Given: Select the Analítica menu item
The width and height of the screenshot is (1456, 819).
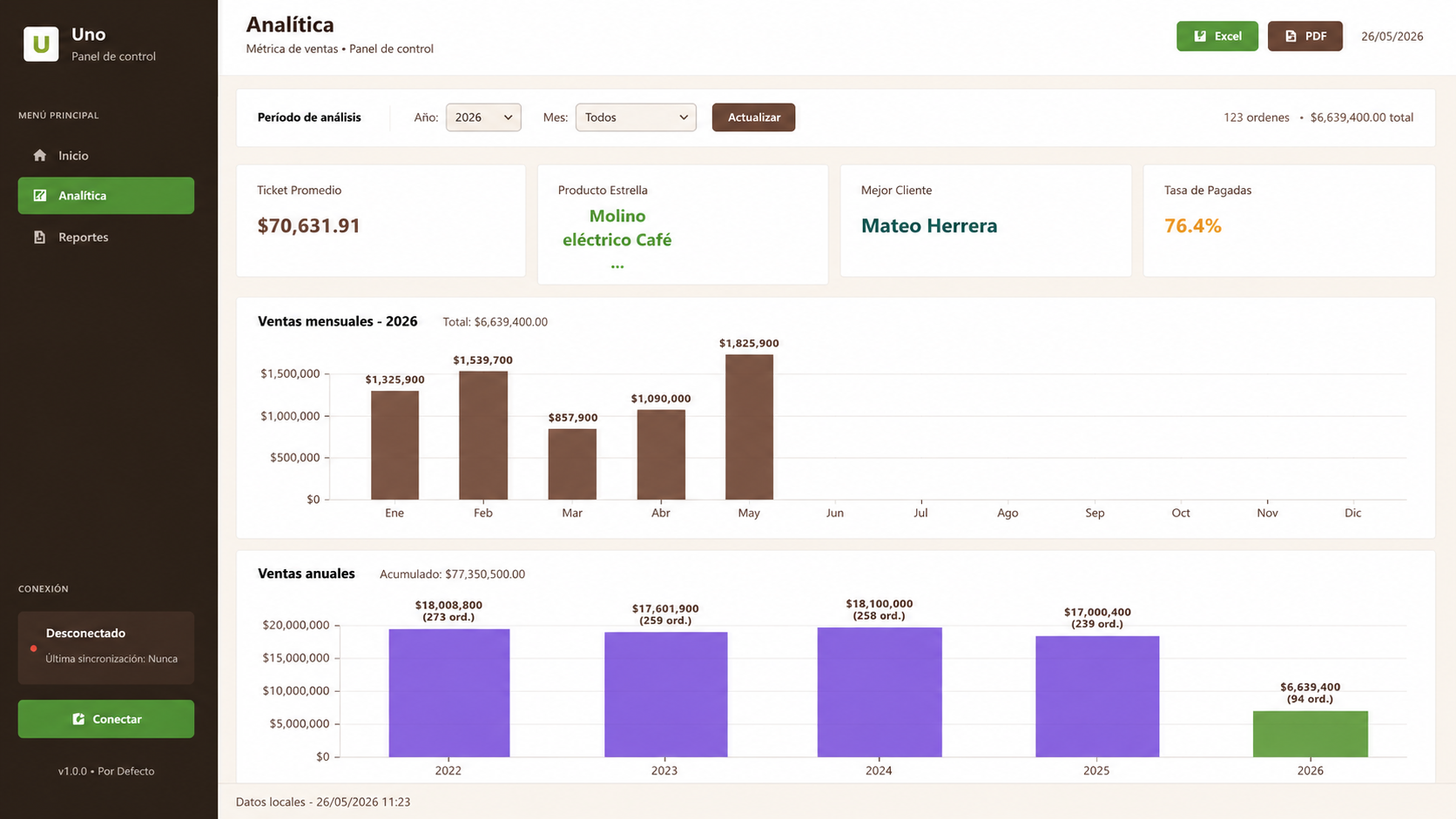Looking at the screenshot, I should (106, 196).
